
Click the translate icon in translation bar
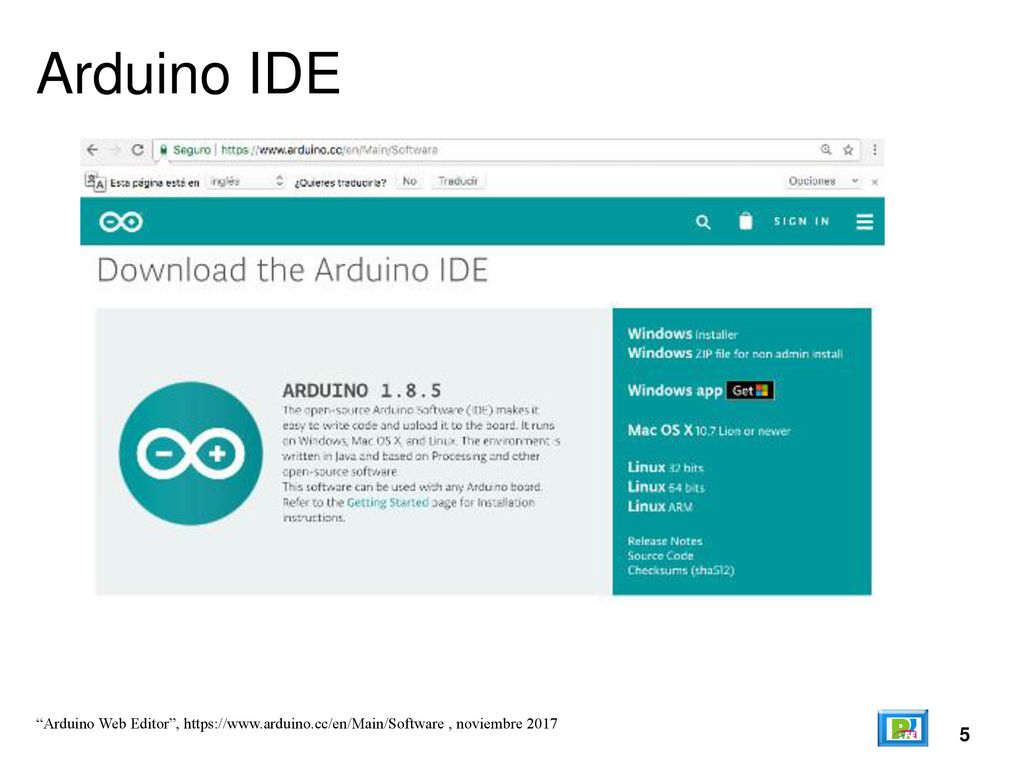tap(95, 182)
